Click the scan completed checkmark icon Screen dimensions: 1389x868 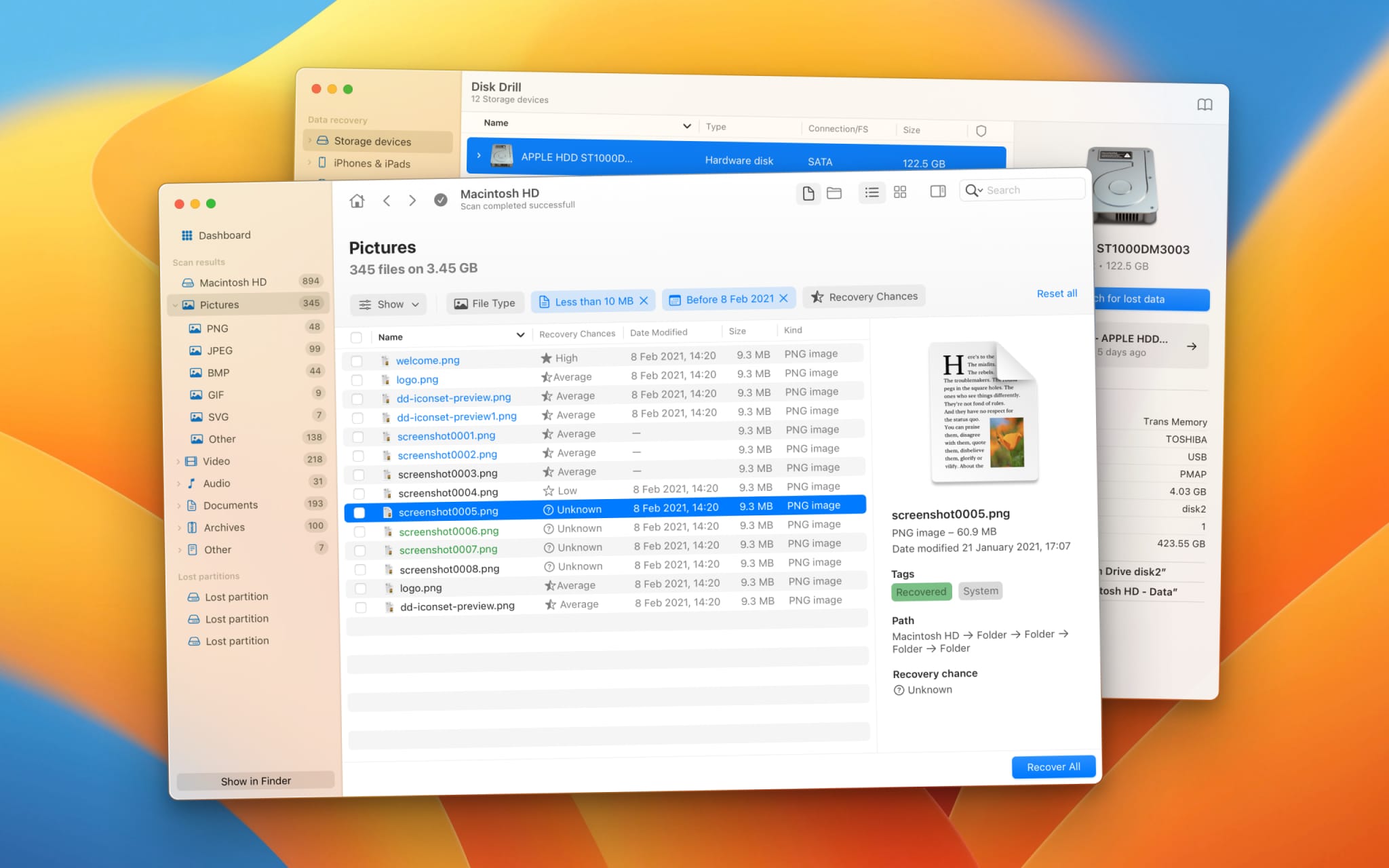[441, 199]
